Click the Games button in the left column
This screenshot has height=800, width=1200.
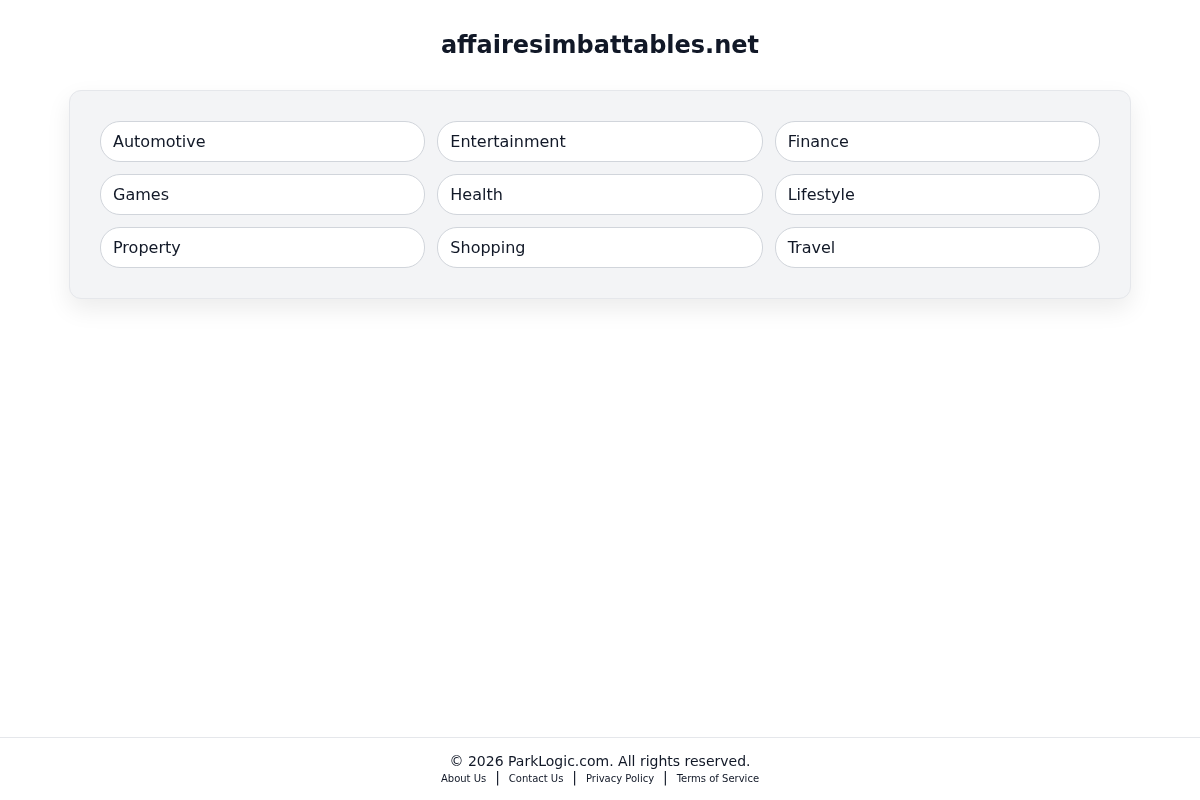coord(262,194)
